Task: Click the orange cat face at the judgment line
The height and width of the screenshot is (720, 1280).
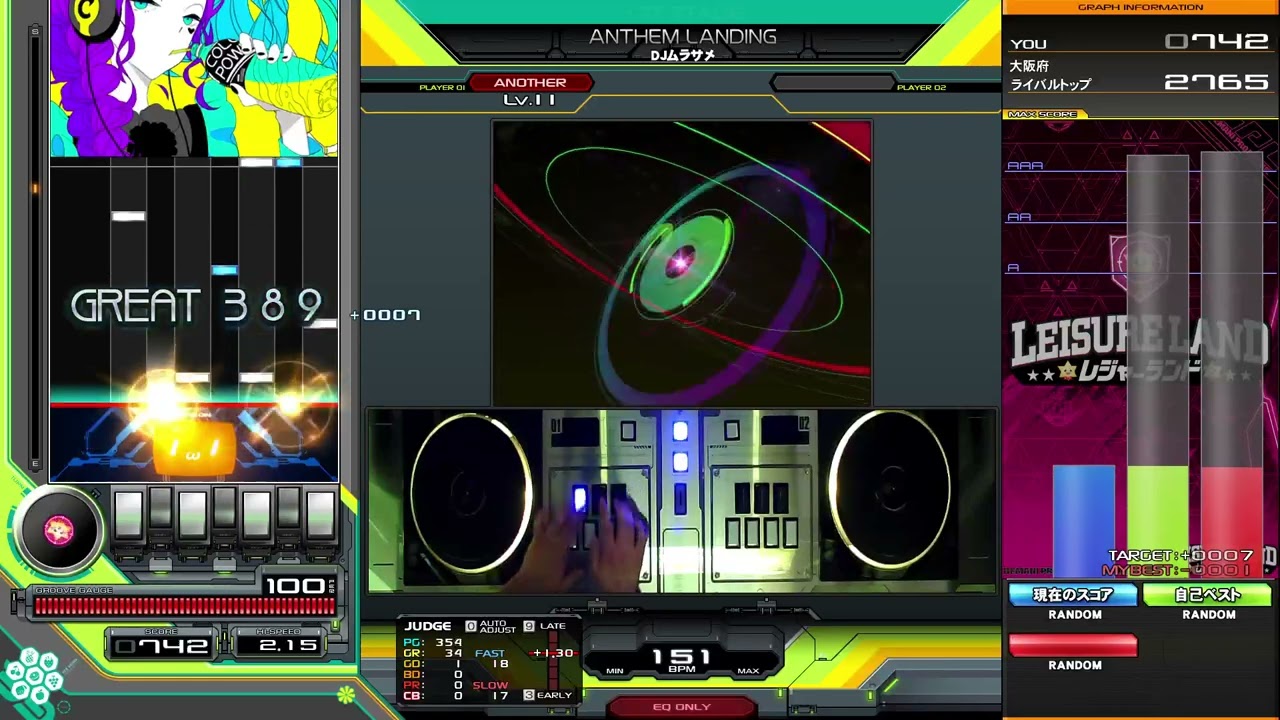Action: click(x=194, y=449)
